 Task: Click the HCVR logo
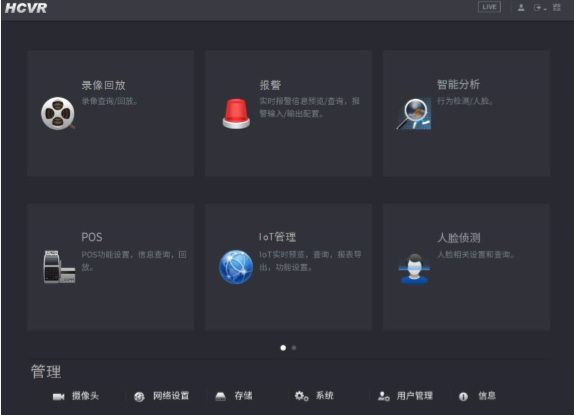tap(26, 8)
